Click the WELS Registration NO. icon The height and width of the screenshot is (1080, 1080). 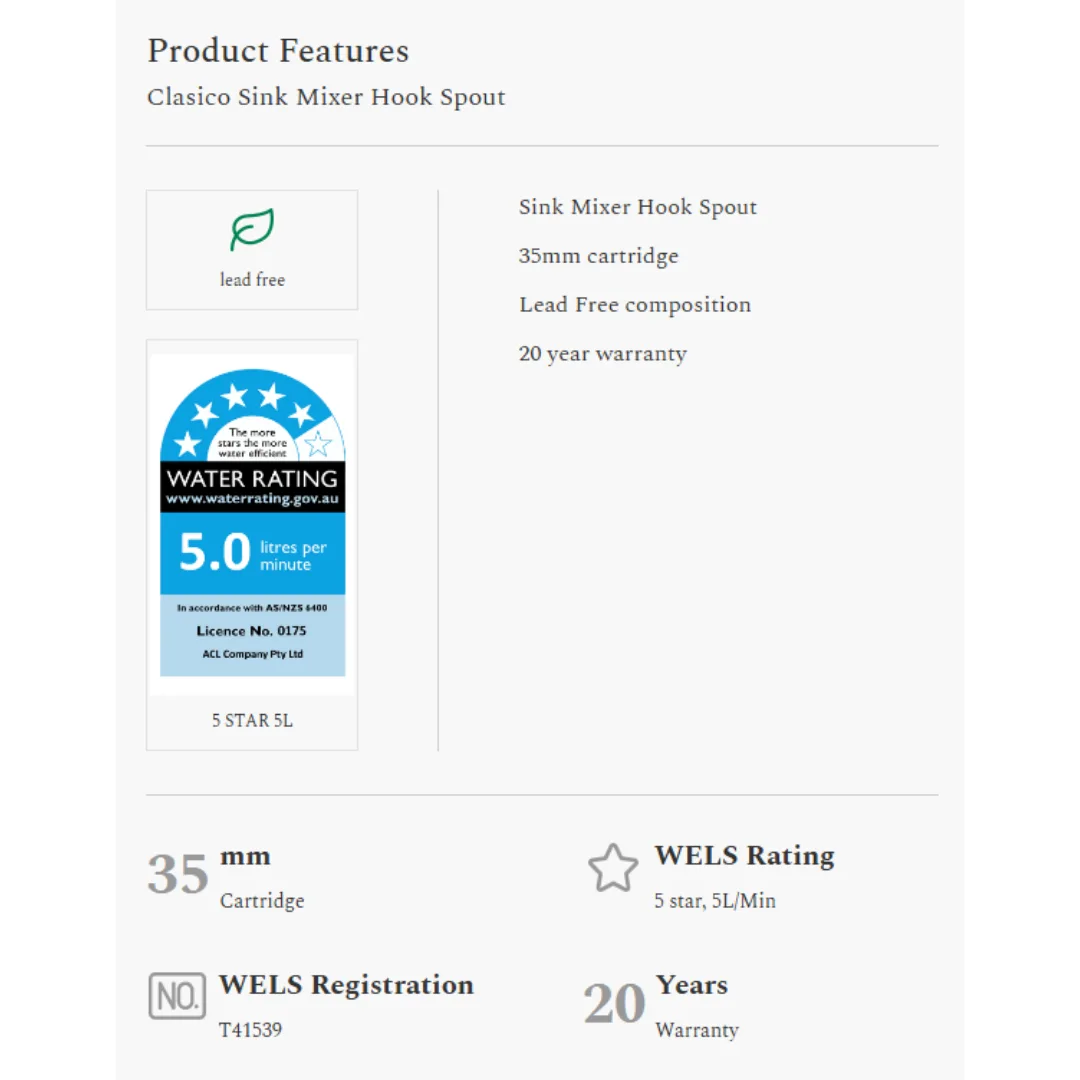177,996
